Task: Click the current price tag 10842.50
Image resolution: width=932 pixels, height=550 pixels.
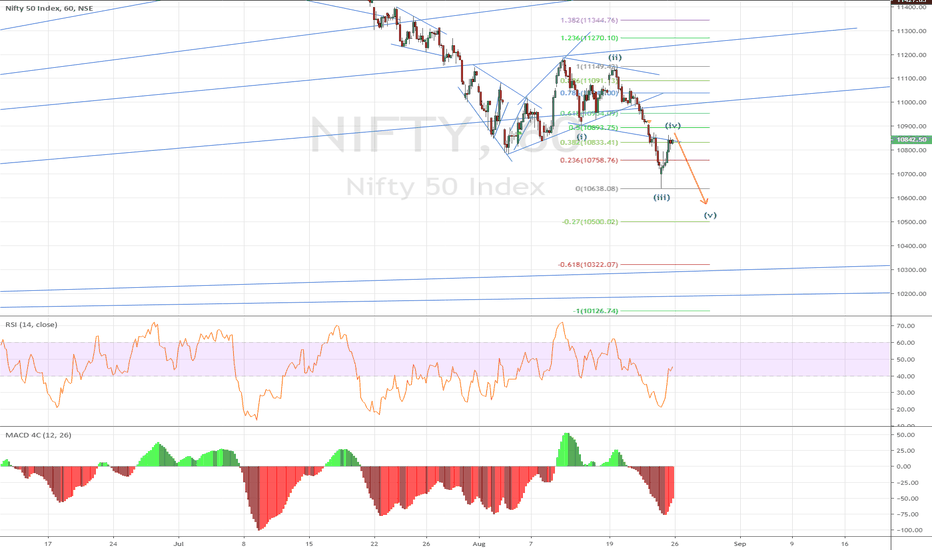Action: tap(911, 140)
